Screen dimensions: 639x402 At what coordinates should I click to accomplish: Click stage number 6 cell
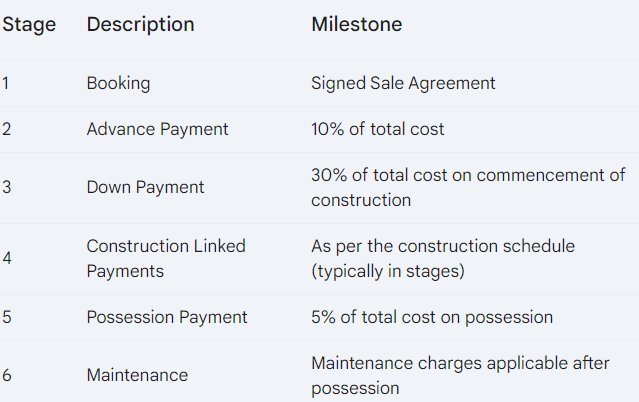pyautogui.click(x=7, y=375)
